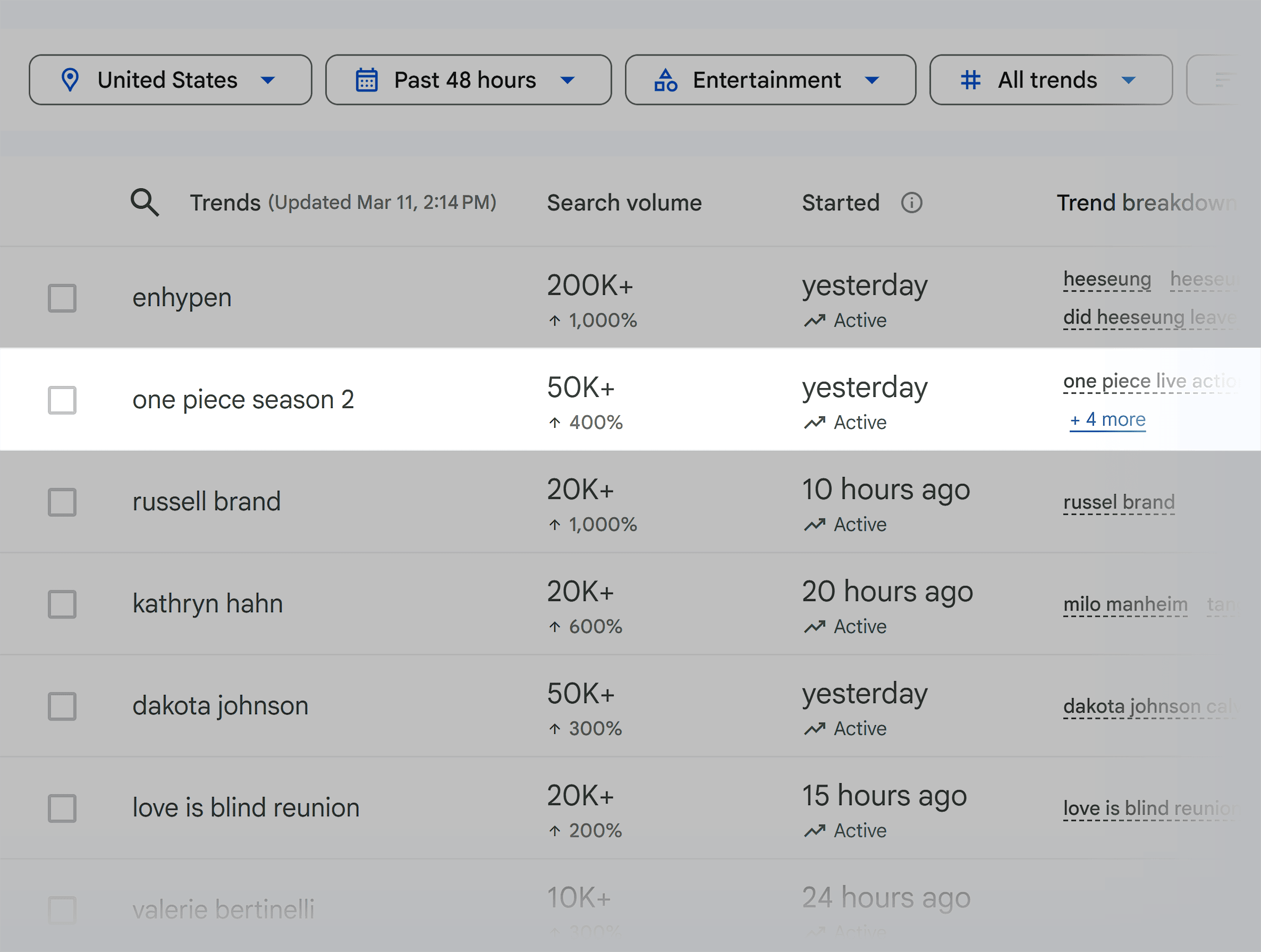Click the location pin icon
This screenshot has width=1261, height=952.
coord(70,80)
